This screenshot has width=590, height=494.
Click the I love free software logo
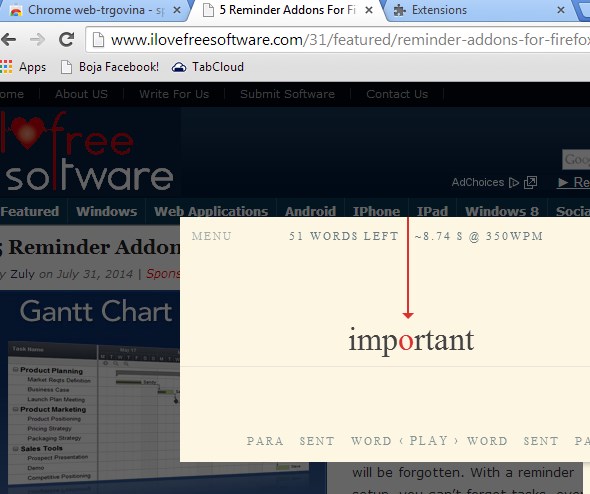pyautogui.click(x=87, y=151)
